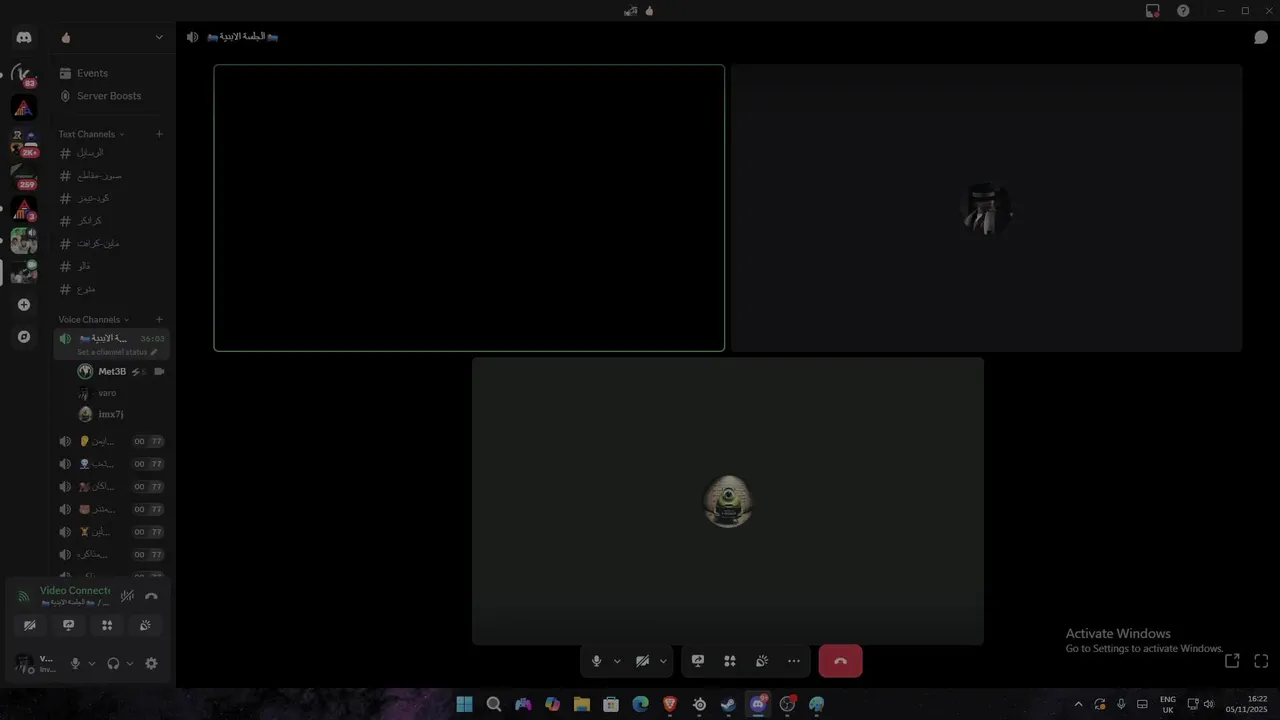
Task: Open Discord direct messages home
Action: click(x=24, y=38)
